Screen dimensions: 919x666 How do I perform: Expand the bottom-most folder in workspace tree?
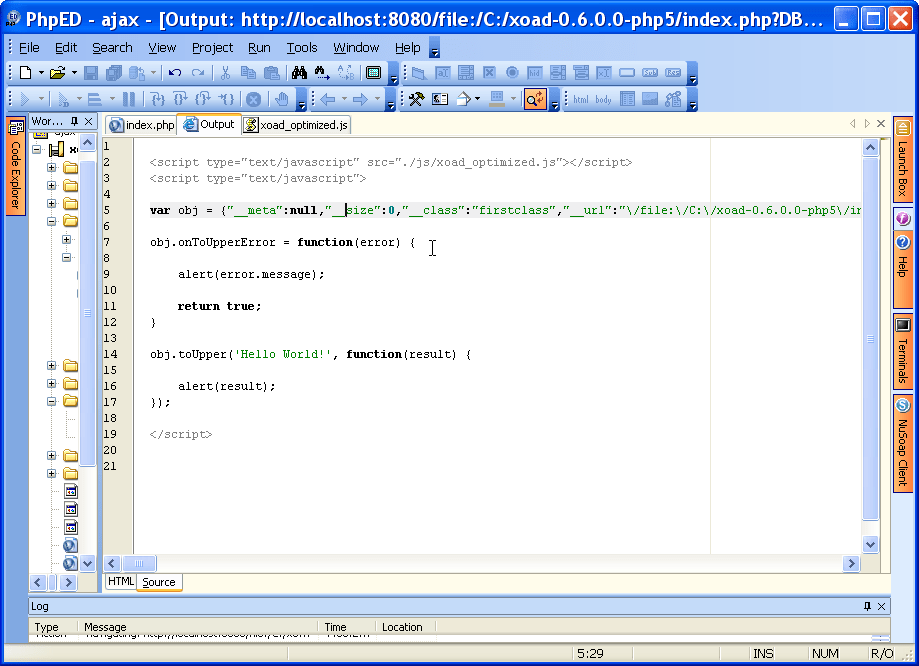[x=52, y=473]
